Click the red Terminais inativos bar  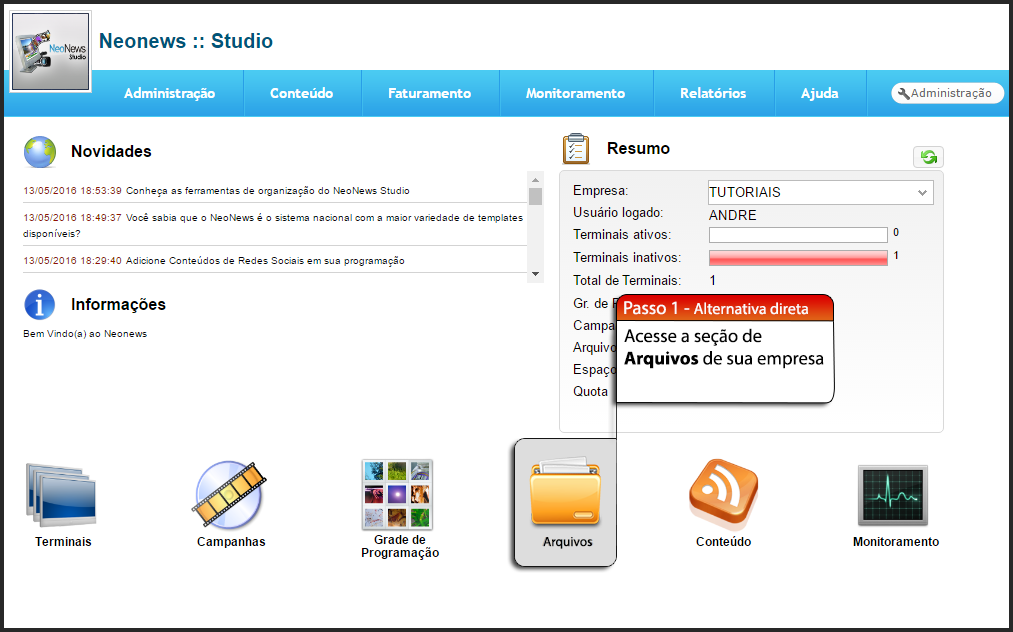(x=798, y=258)
